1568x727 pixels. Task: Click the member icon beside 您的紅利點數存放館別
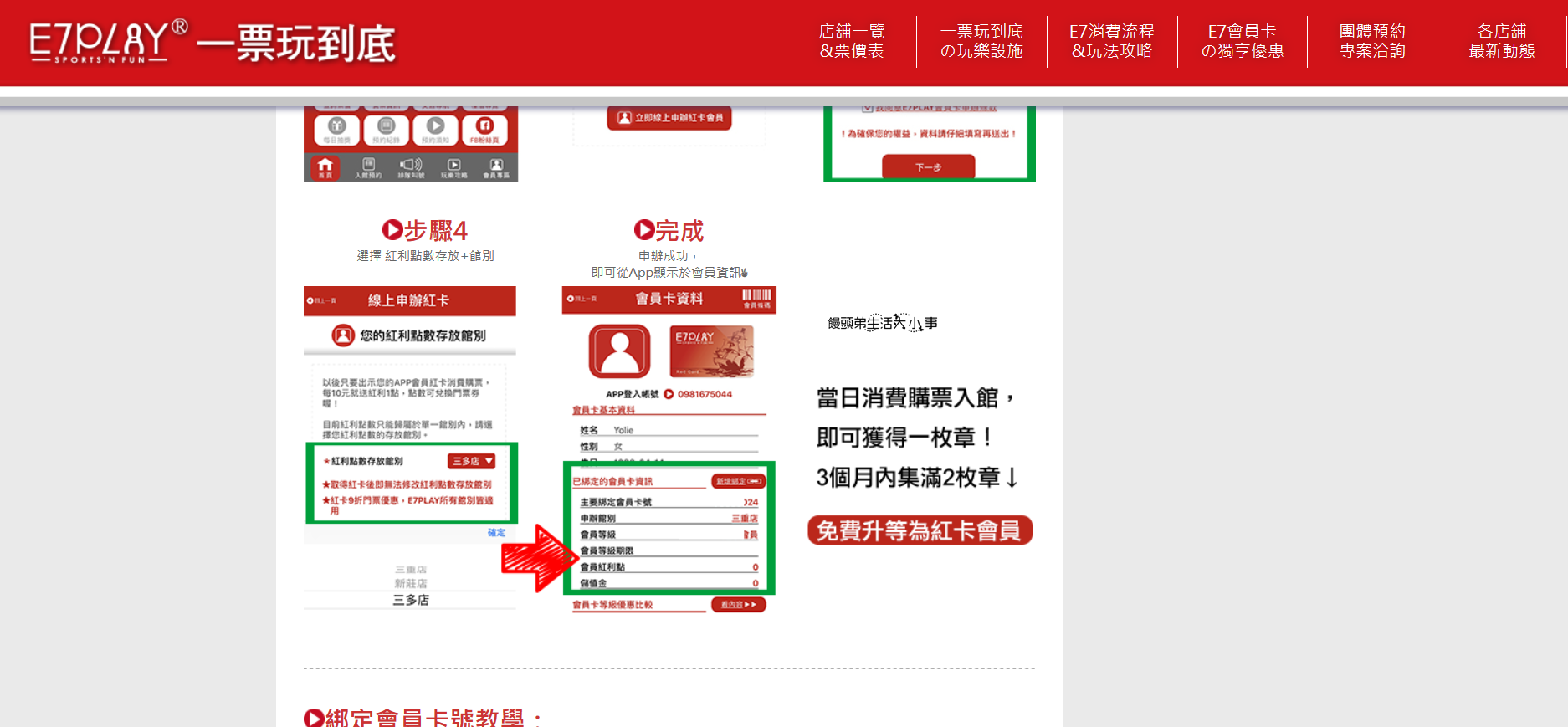click(x=343, y=335)
